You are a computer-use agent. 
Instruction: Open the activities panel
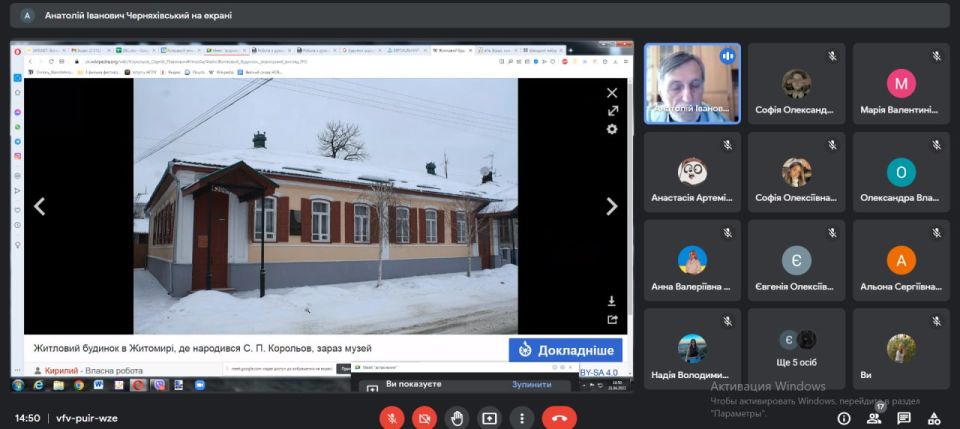(934, 418)
